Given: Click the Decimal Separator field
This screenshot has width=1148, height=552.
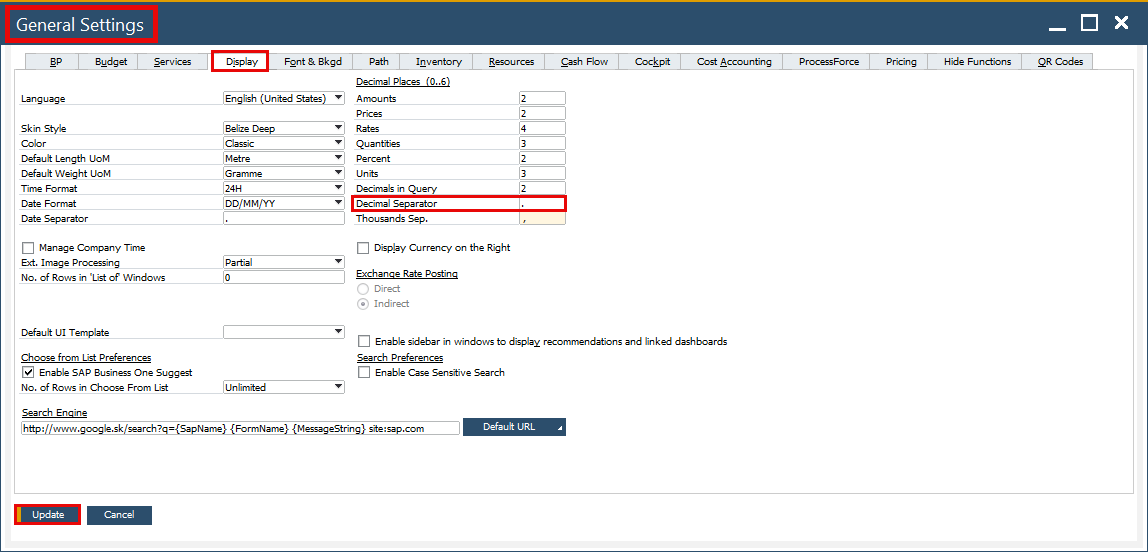Looking at the screenshot, I should 542,204.
